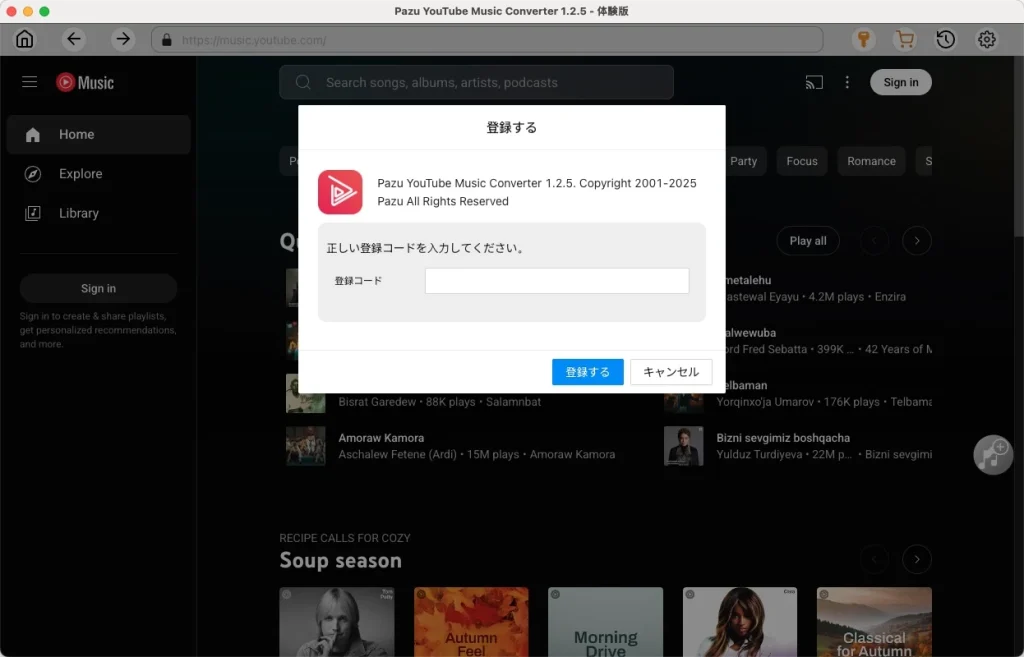Navigate forward with the right arrow
1024x657 pixels.
pyautogui.click(x=122, y=39)
